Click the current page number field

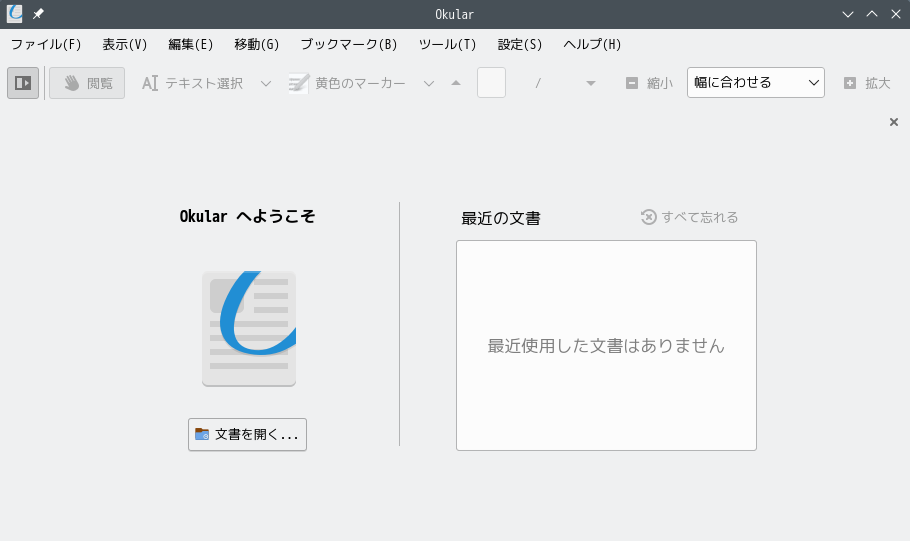click(492, 83)
